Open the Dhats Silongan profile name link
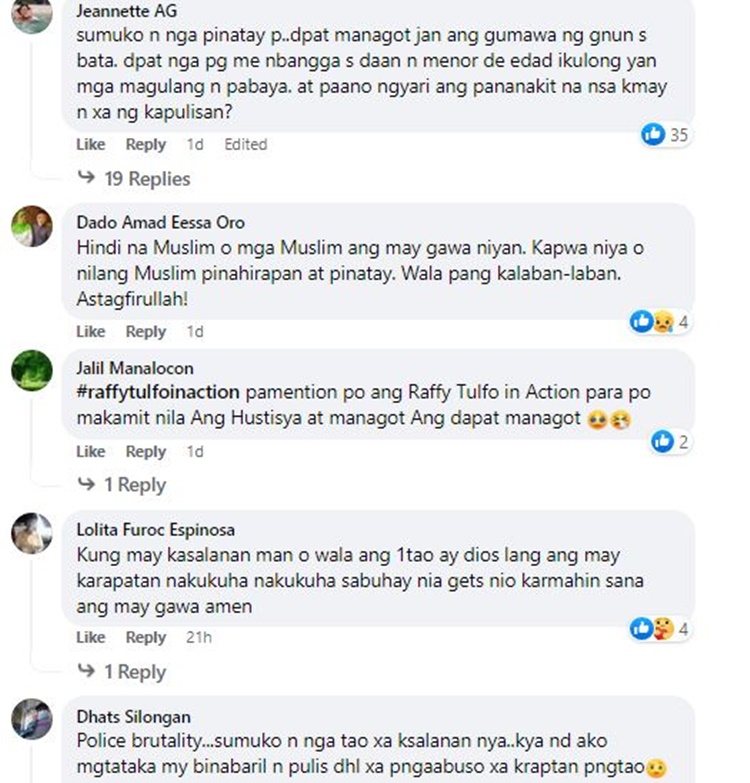The image size is (750, 783). [134, 717]
